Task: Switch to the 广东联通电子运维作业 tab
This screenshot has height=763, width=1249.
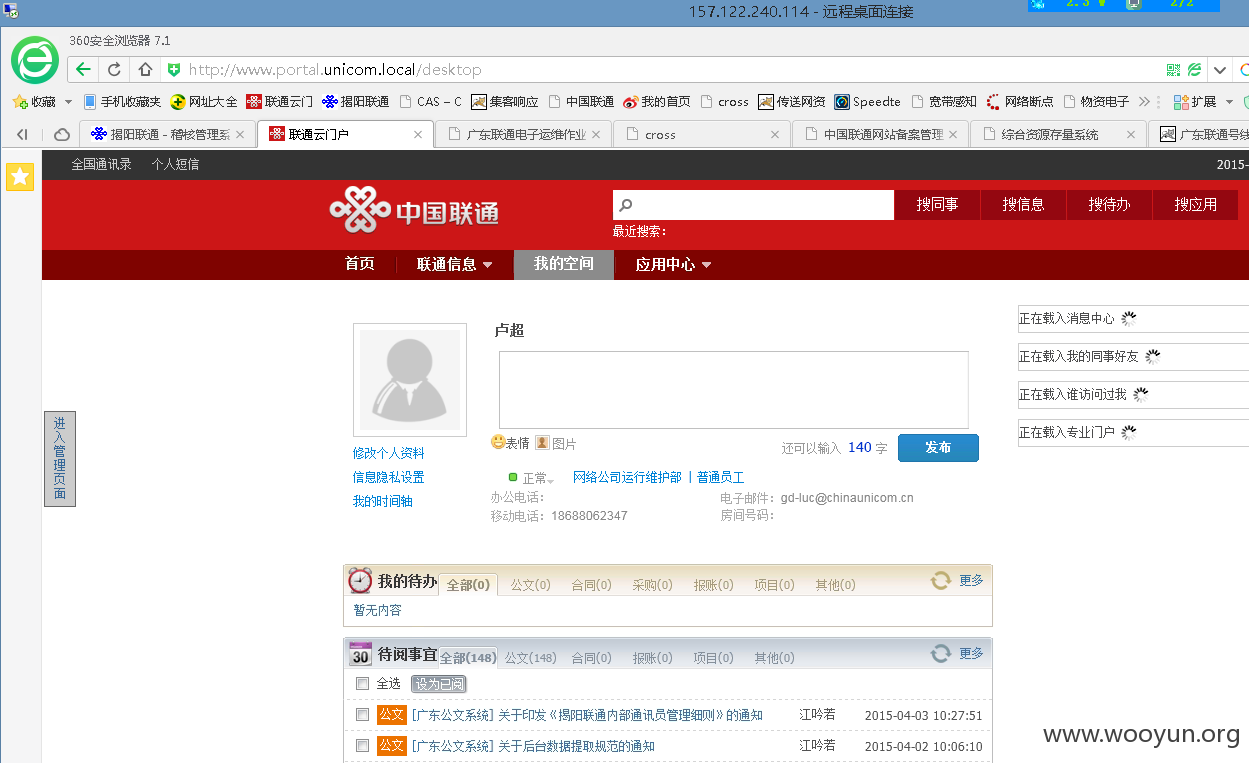Action: tap(524, 134)
